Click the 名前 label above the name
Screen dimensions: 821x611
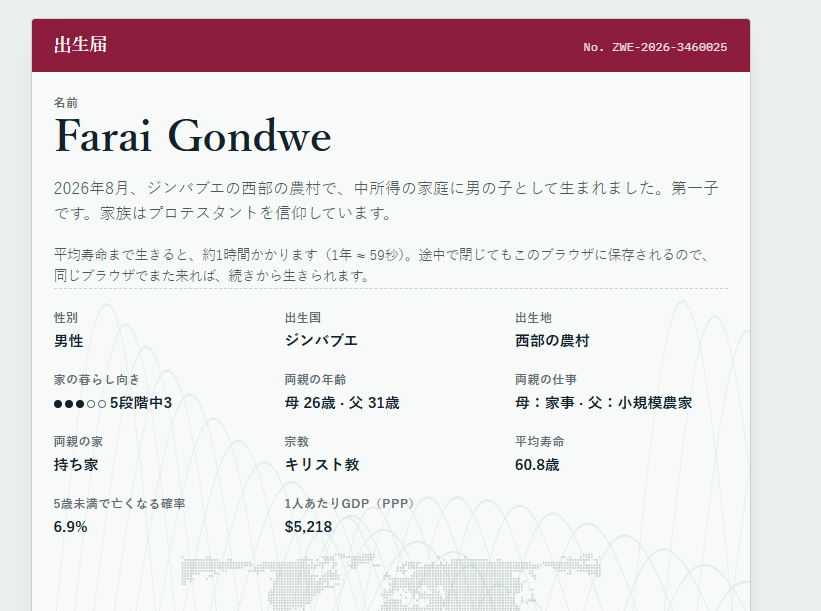point(66,103)
